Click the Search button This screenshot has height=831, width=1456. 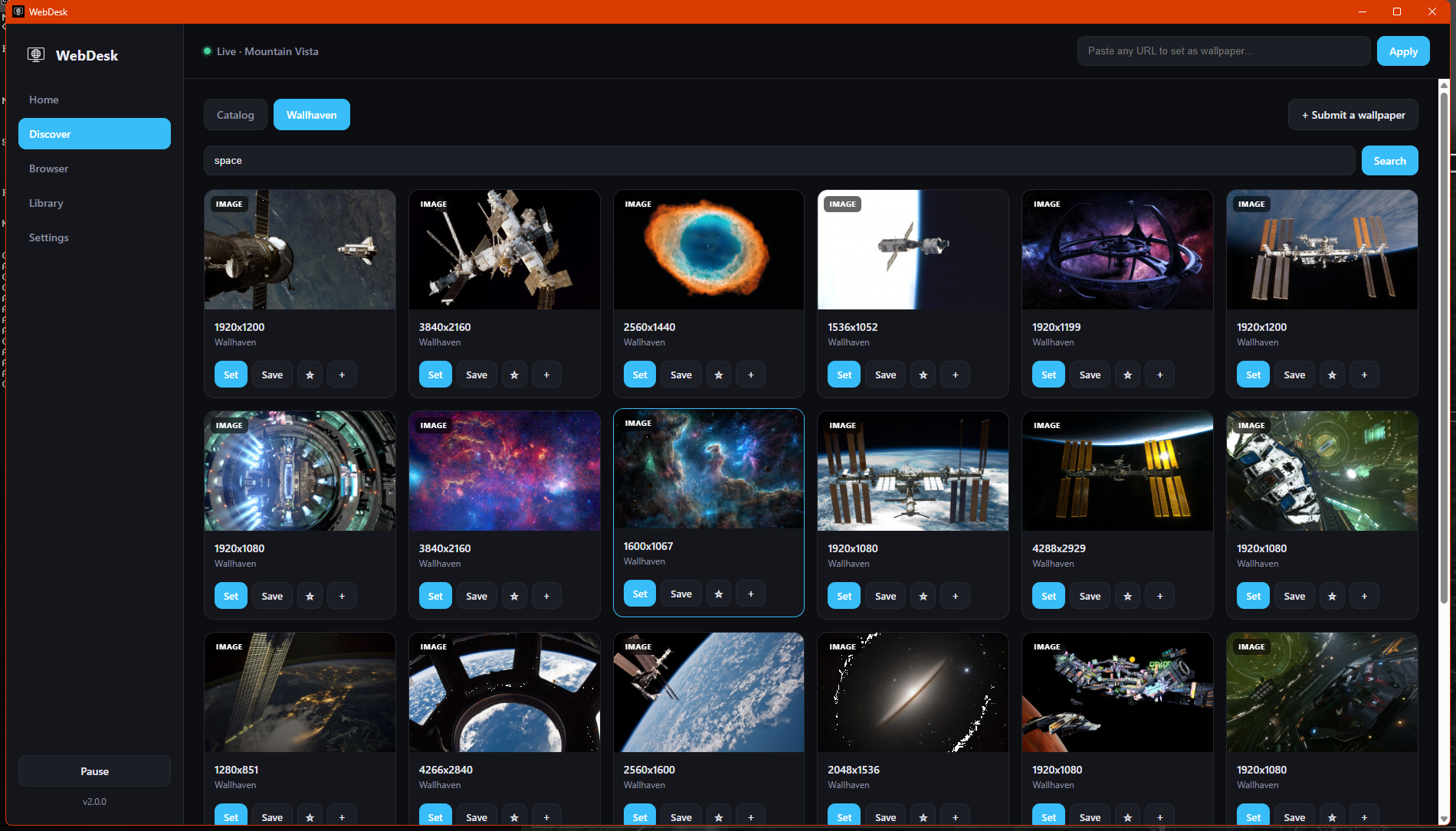(x=1389, y=161)
